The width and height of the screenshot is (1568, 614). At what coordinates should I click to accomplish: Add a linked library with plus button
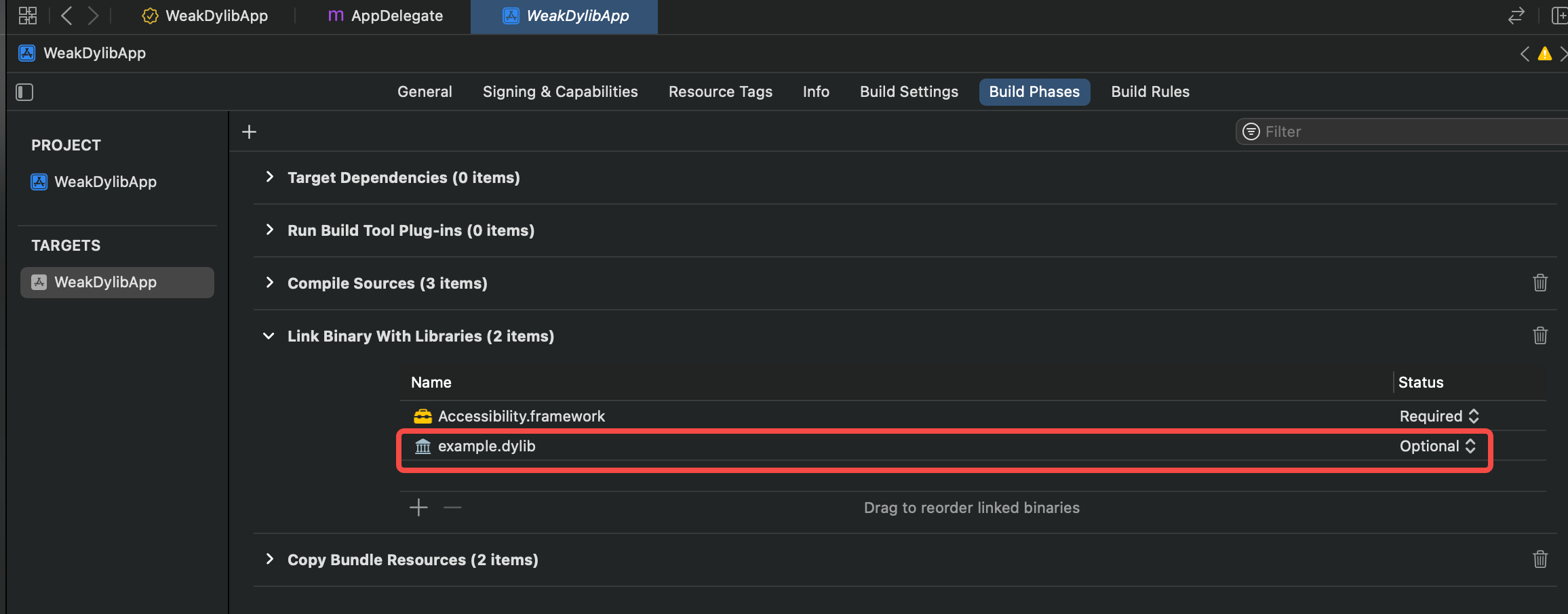(x=418, y=508)
